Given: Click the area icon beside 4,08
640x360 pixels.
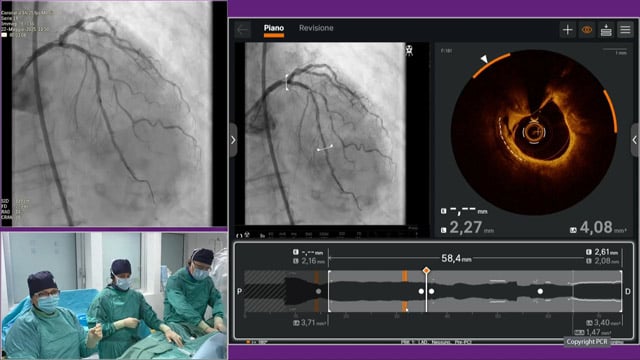Looking at the screenshot, I should coord(573,230).
